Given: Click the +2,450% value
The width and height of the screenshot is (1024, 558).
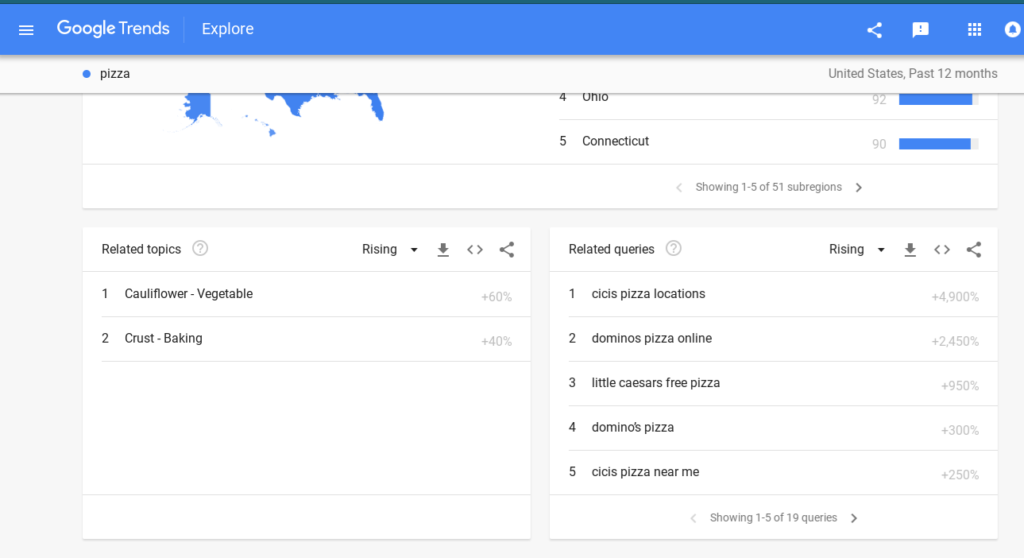Looking at the screenshot, I should click(955, 342).
